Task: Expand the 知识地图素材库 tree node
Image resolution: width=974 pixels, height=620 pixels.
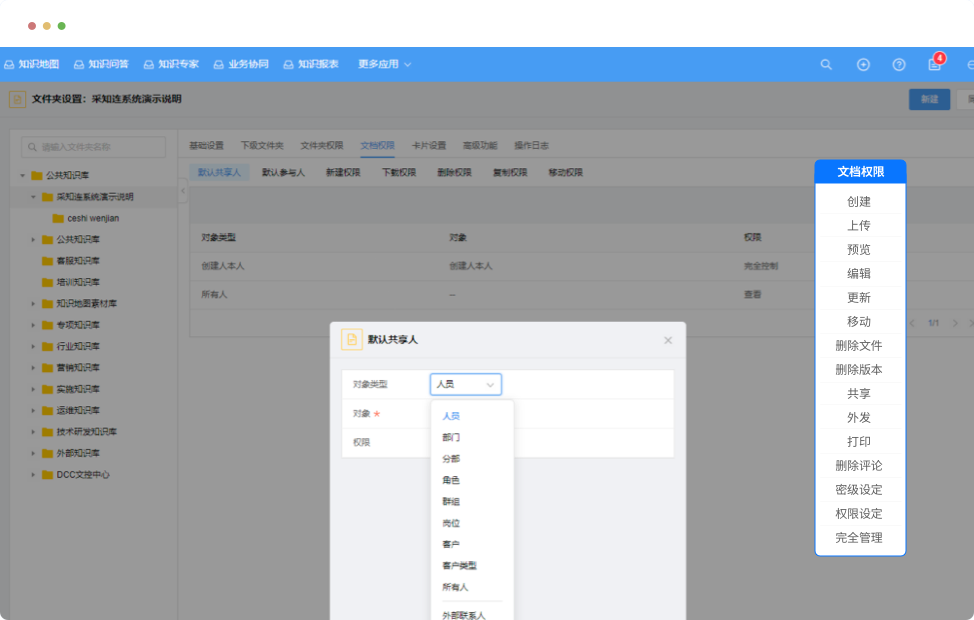Action: click(x=33, y=304)
